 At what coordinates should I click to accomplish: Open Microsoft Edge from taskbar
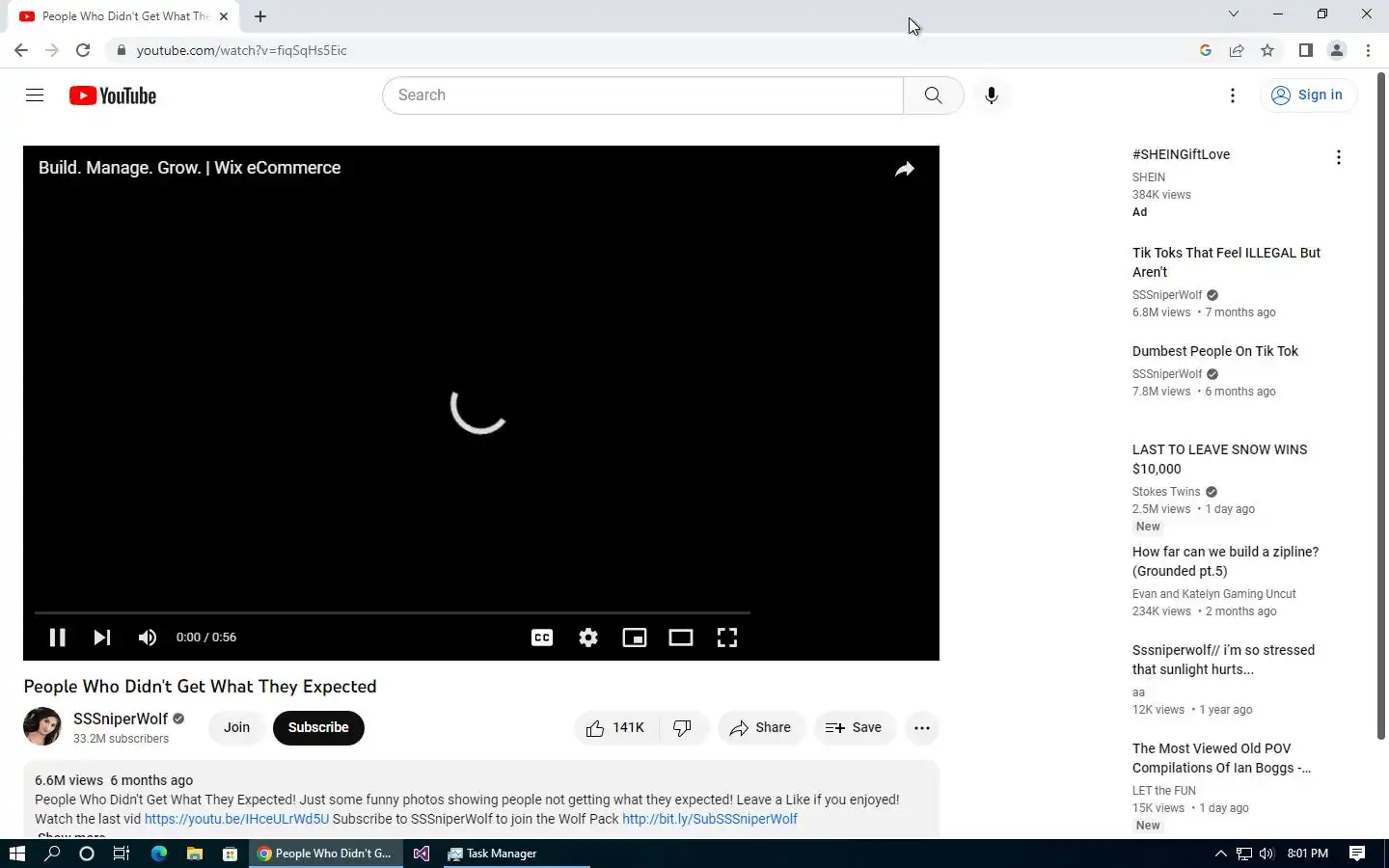[159, 854]
